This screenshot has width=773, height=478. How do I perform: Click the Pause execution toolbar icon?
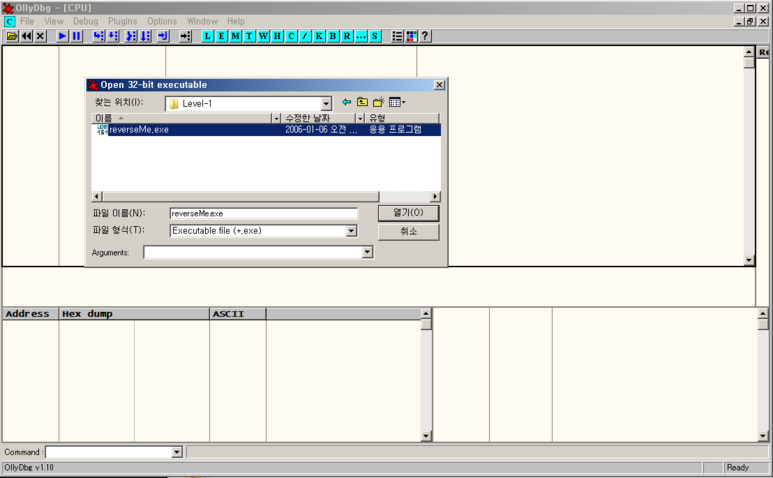(x=76, y=36)
